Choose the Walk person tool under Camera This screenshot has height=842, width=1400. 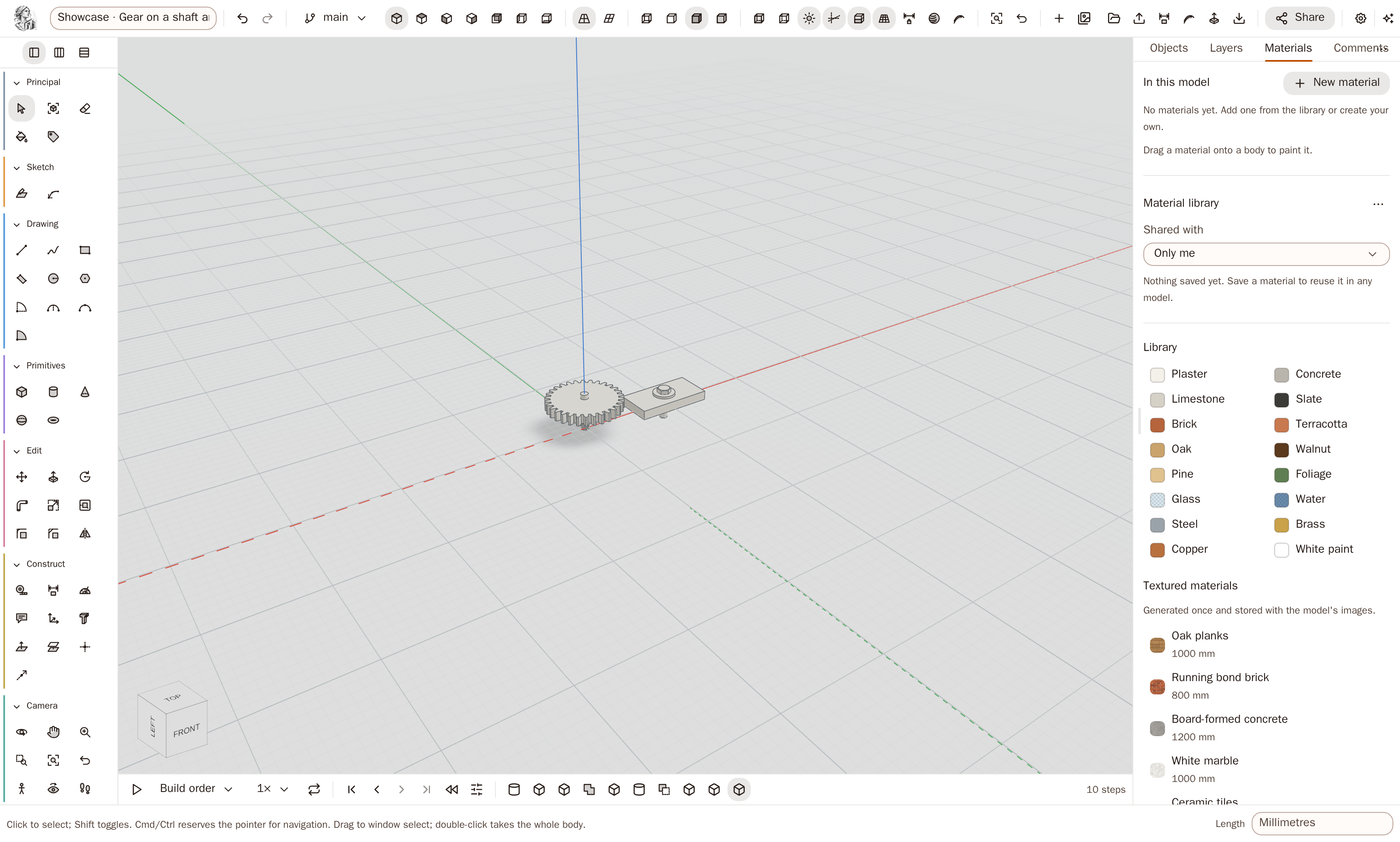click(x=22, y=789)
